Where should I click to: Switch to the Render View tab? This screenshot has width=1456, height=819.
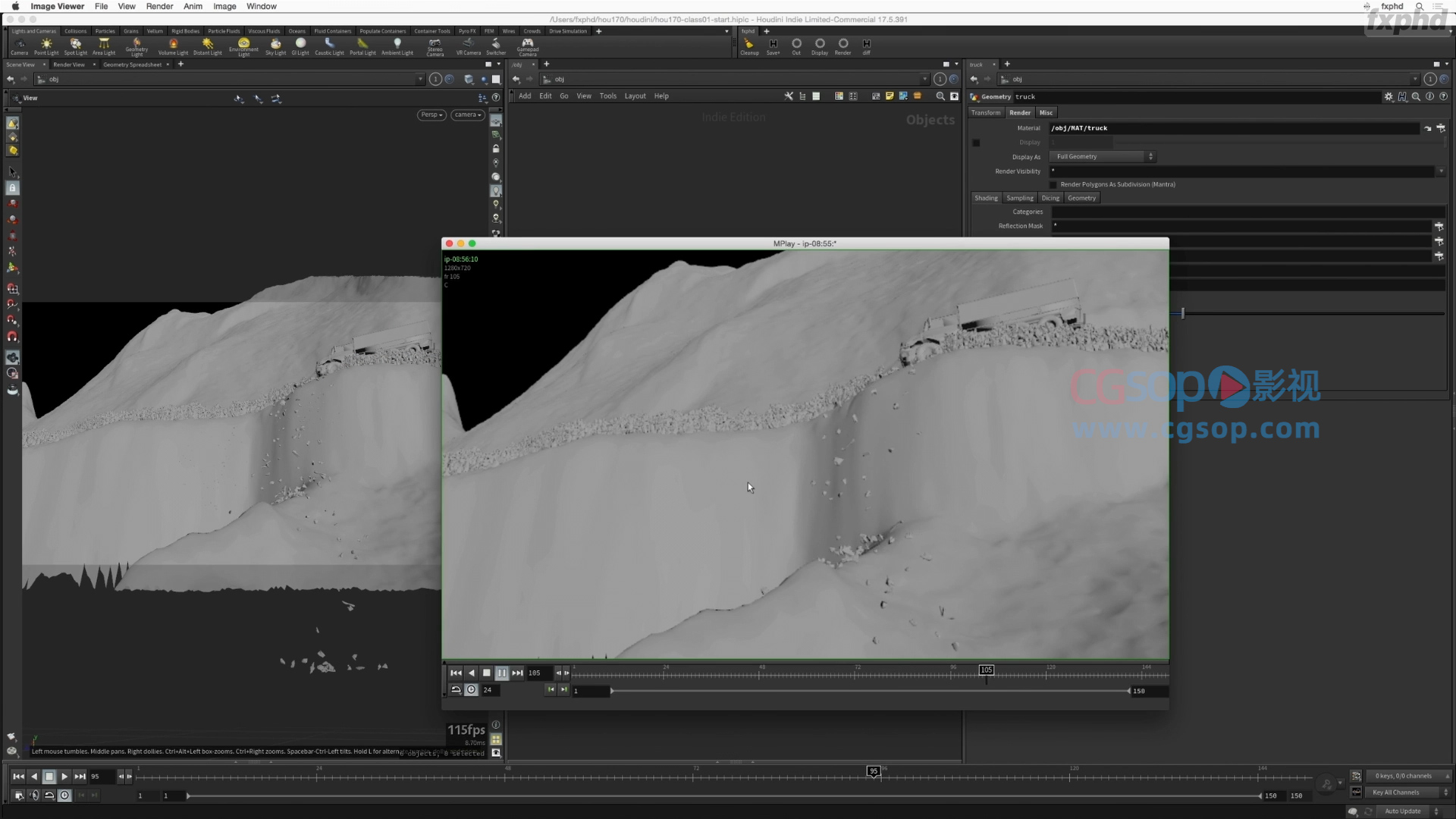[x=69, y=64]
